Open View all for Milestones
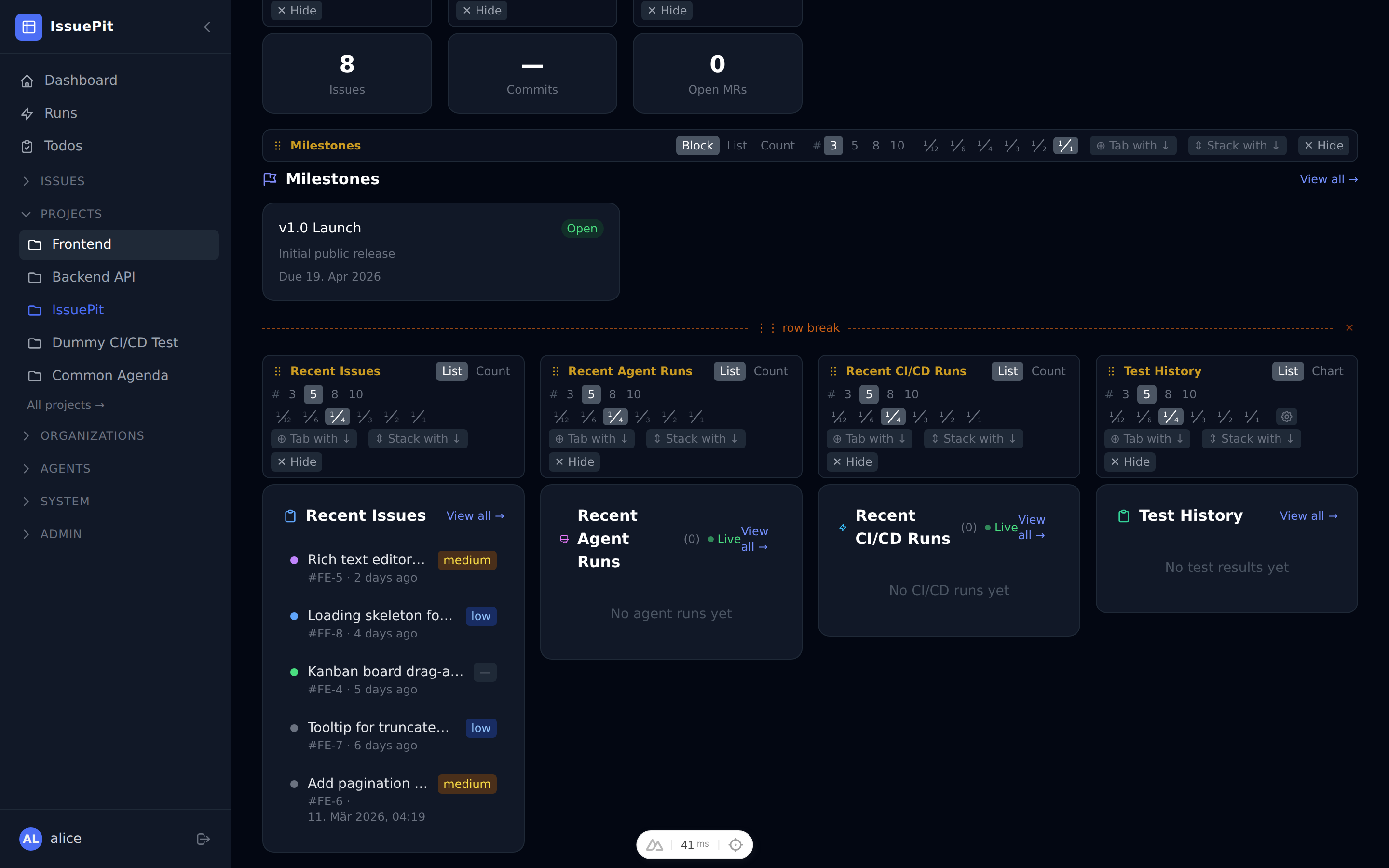1389x868 pixels. [x=1329, y=179]
